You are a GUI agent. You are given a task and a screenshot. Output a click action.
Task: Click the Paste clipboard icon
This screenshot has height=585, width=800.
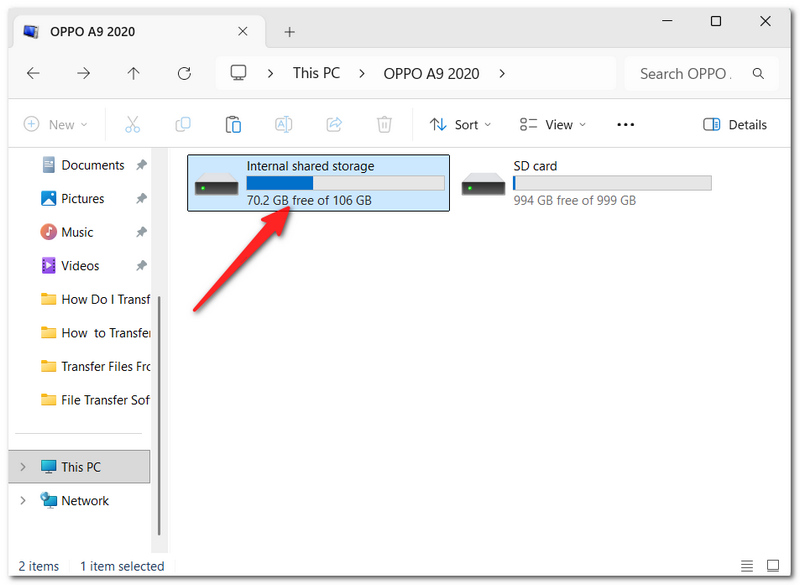(x=233, y=124)
